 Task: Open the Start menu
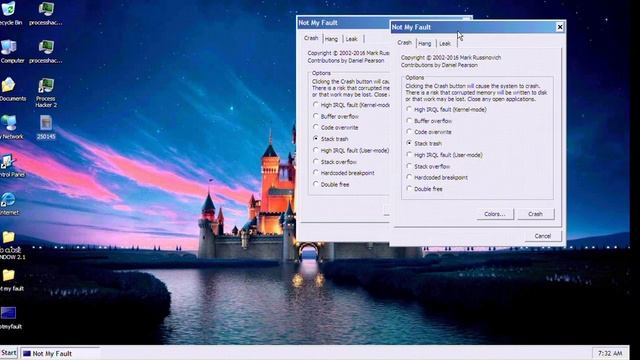click(9, 353)
